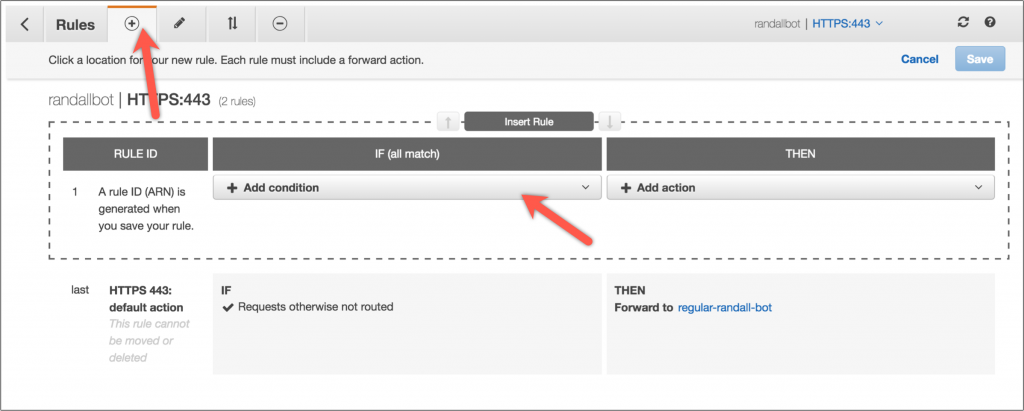This screenshot has height=411, width=1024.
Task: Select the Rules tab label
Action: [x=75, y=25]
